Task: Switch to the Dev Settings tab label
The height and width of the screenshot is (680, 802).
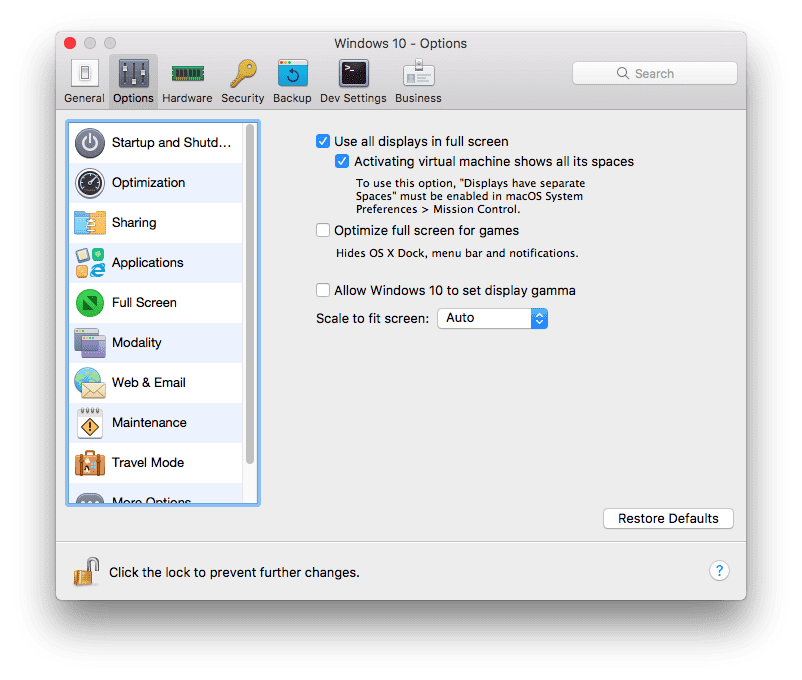Action: pos(353,98)
